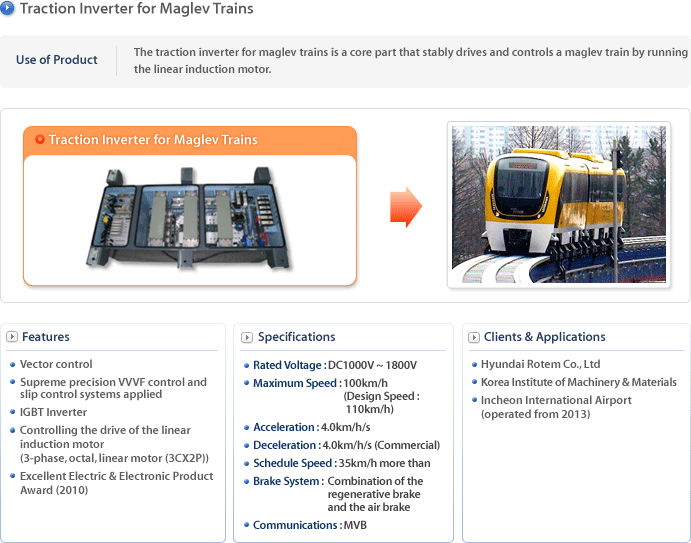691x543 pixels.
Task: Select Korea Institute of Machinery & Materials
Action: point(579,382)
